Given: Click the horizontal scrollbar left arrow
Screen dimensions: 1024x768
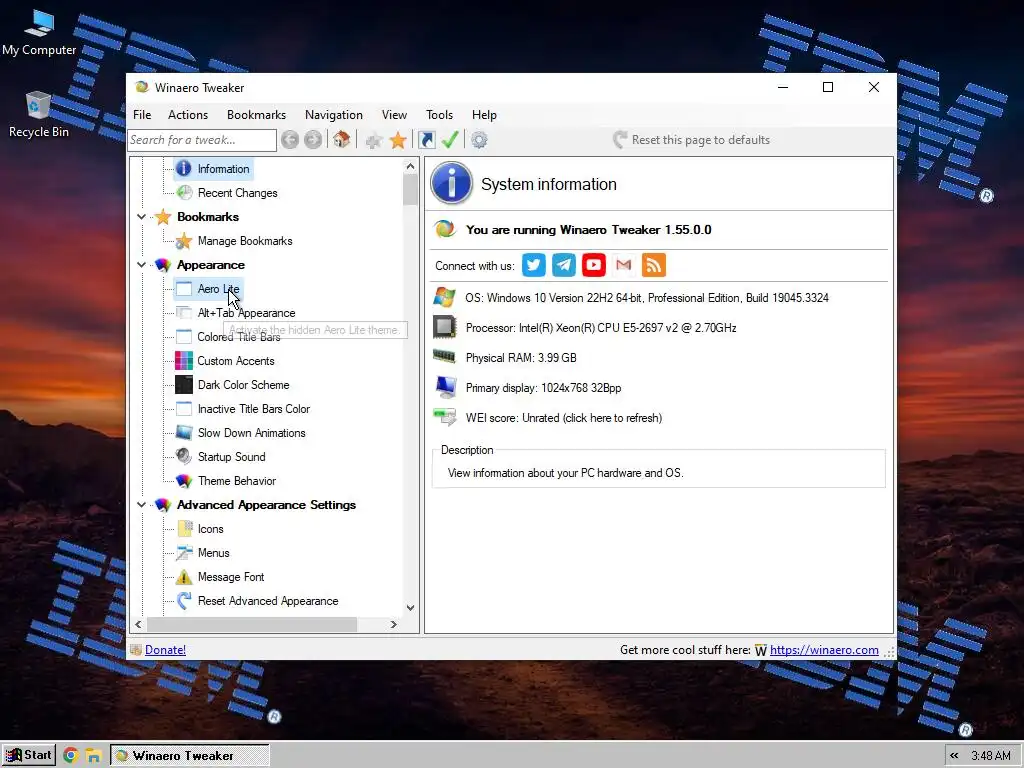Looking at the screenshot, I should click(x=138, y=624).
